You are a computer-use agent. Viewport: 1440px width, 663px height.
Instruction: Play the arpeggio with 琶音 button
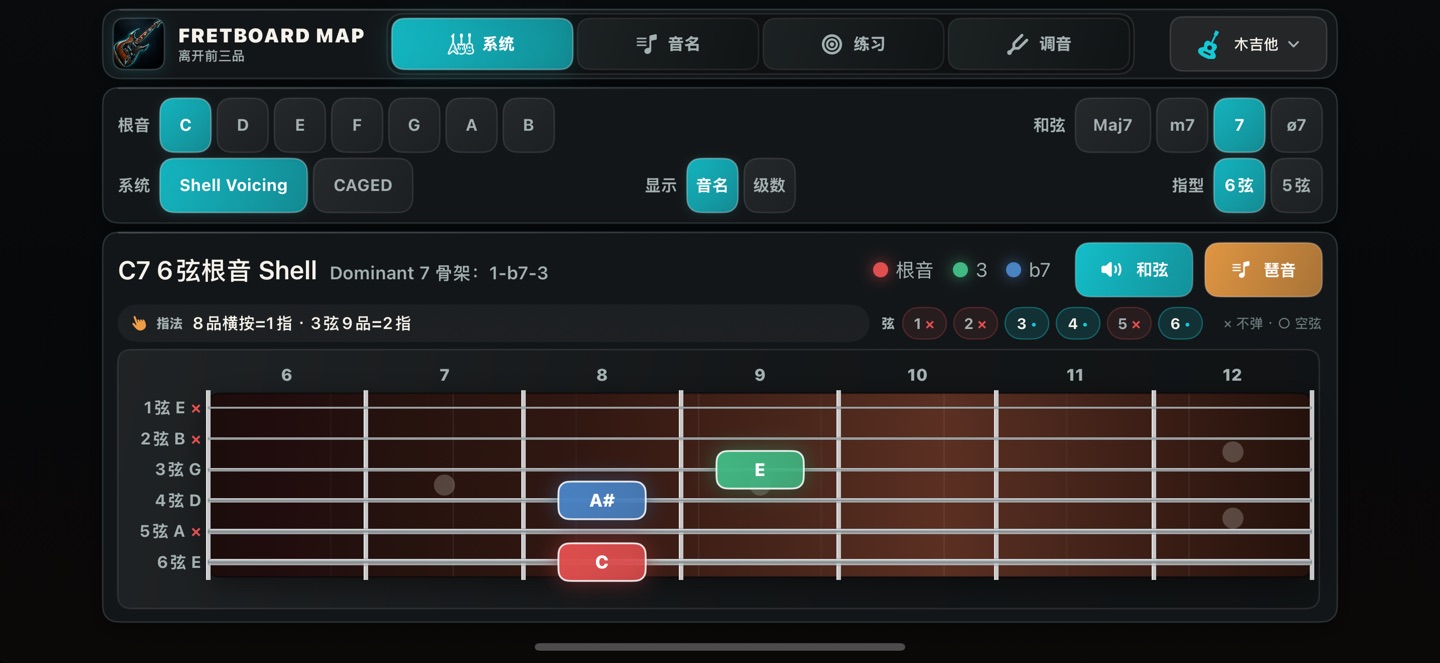[1264, 270]
